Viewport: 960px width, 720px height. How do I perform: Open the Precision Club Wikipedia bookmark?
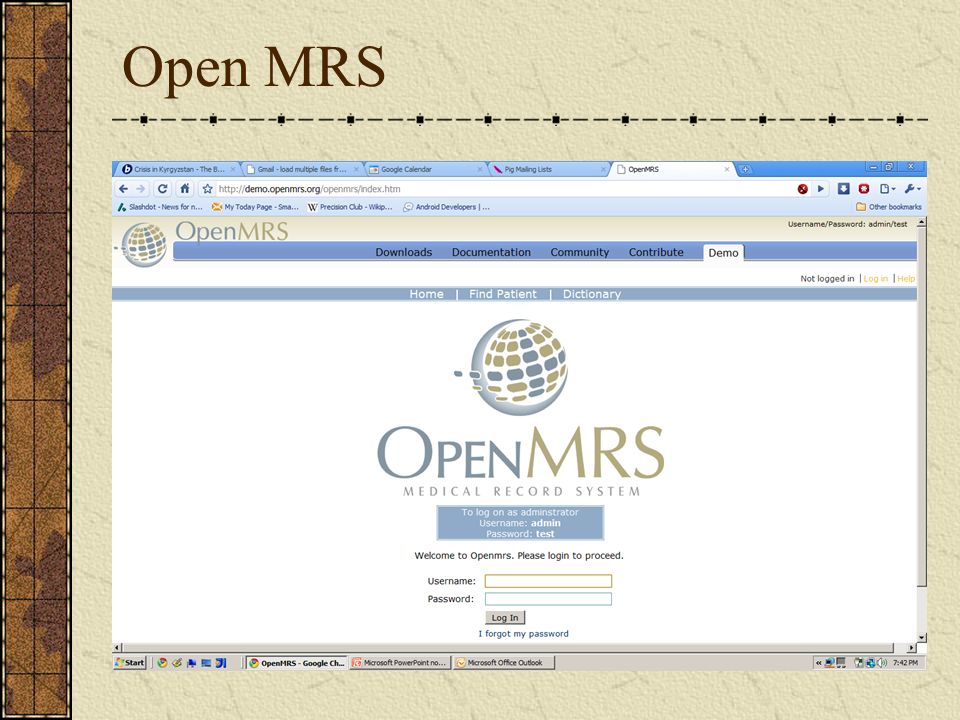pyautogui.click(x=350, y=207)
